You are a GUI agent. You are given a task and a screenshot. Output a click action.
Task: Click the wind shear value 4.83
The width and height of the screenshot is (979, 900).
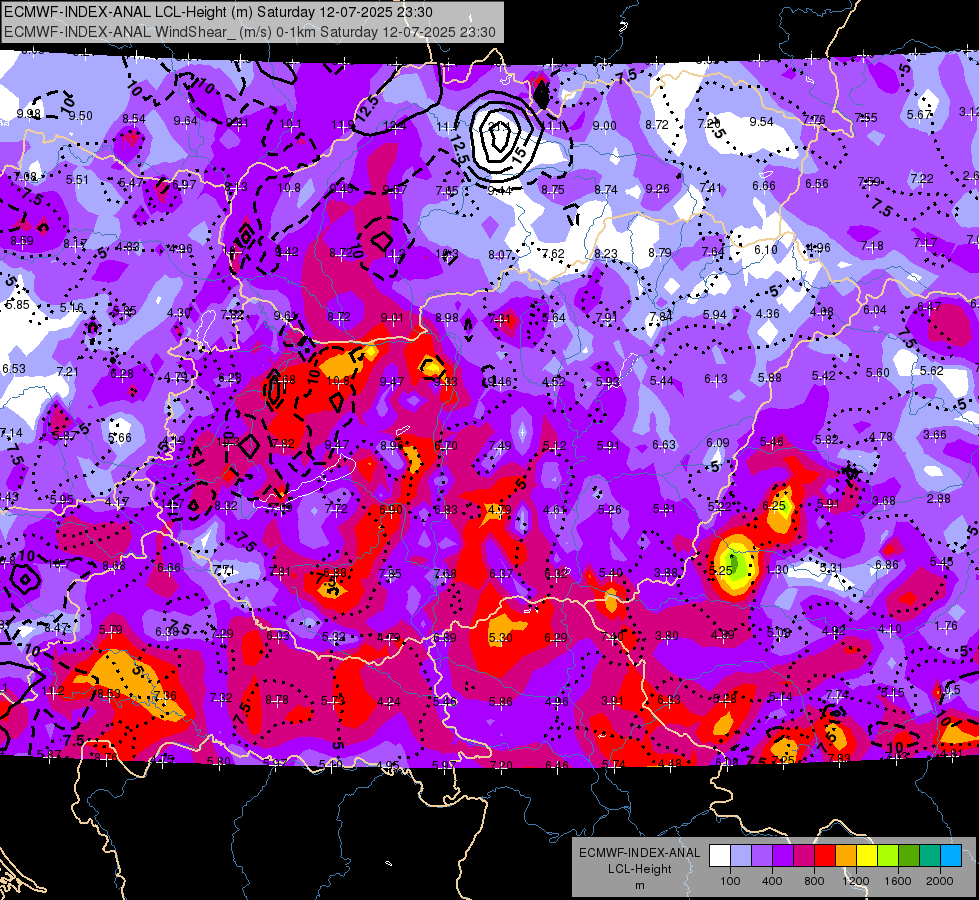[128, 246]
